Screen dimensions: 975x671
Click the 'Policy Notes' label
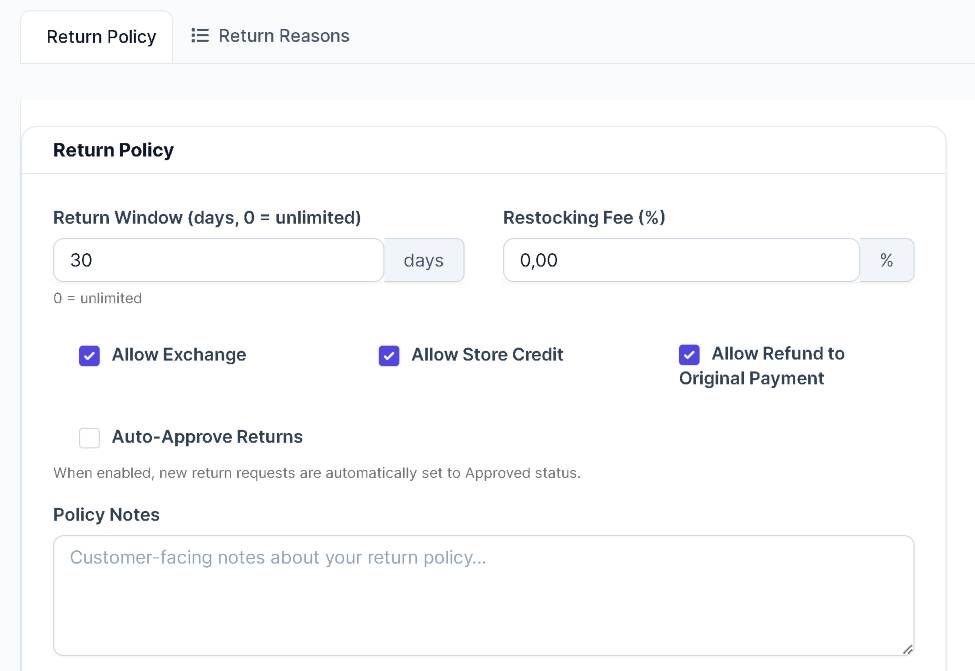(x=106, y=515)
